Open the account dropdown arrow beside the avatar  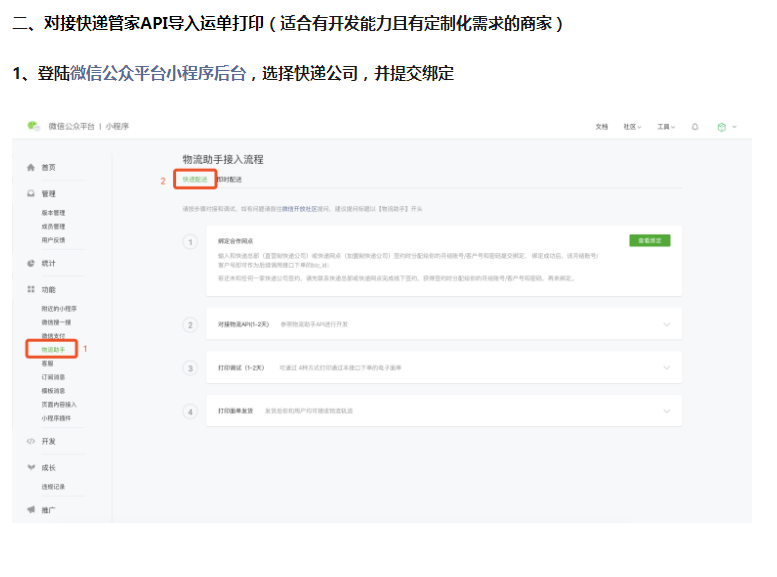(x=734, y=127)
